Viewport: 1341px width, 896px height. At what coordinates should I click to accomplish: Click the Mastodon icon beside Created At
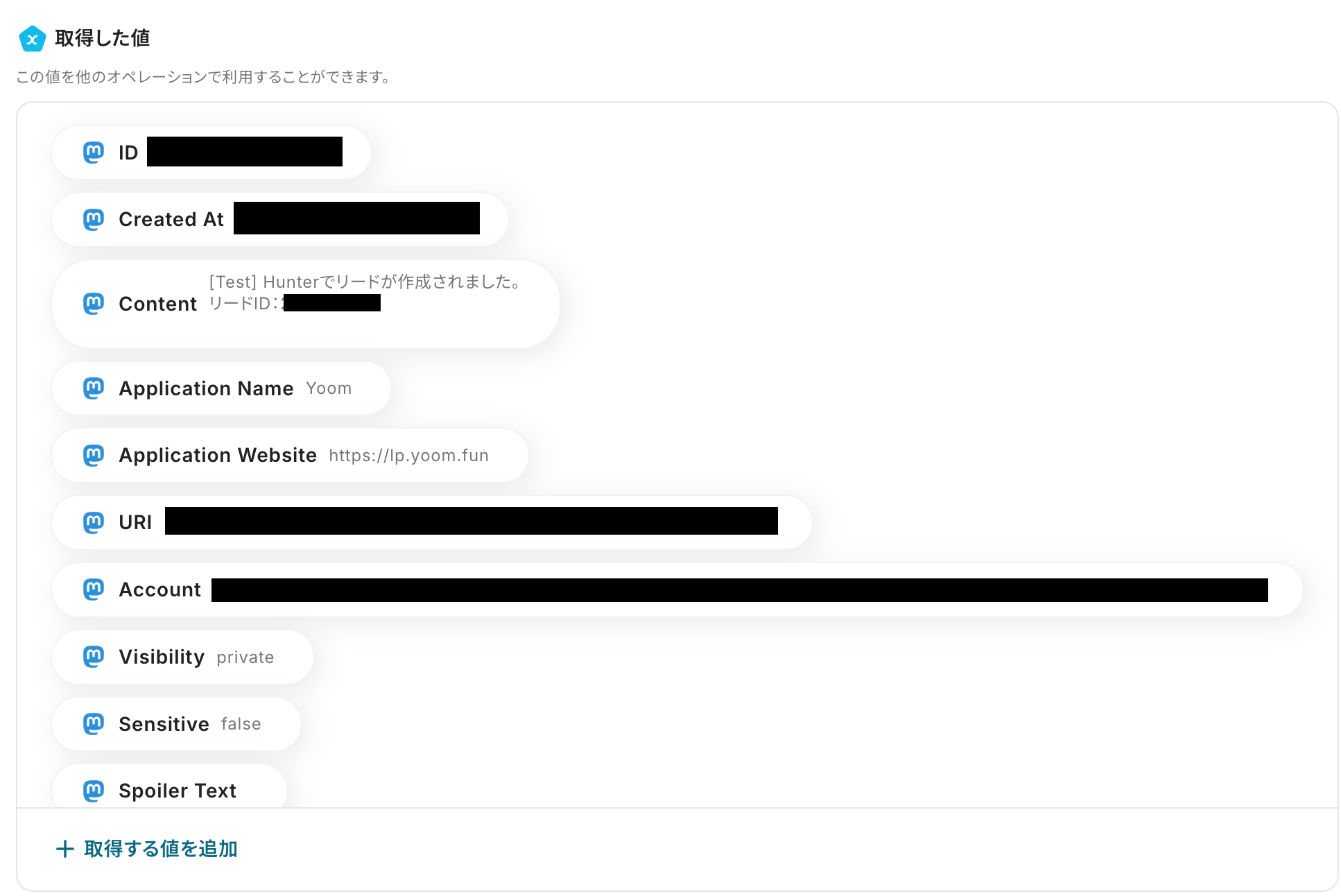94,219
